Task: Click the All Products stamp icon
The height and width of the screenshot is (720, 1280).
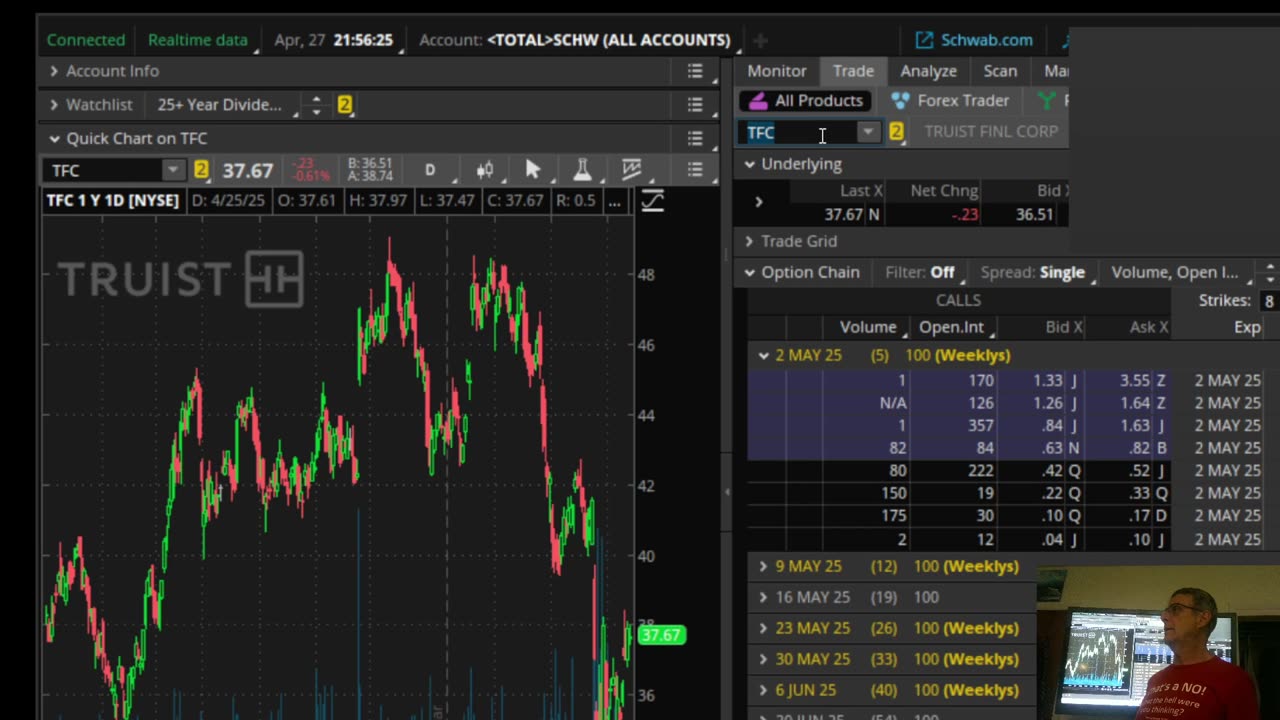Action: coord(758,101)
